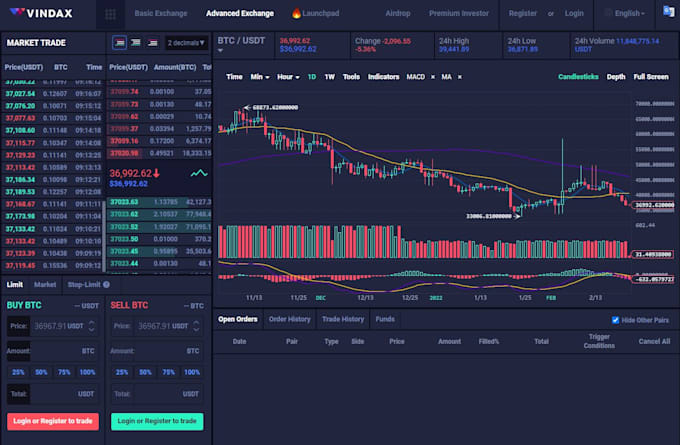Open the Order History tab
The height and width of the screenshot is (445, 680).
[x=289, y=319]
